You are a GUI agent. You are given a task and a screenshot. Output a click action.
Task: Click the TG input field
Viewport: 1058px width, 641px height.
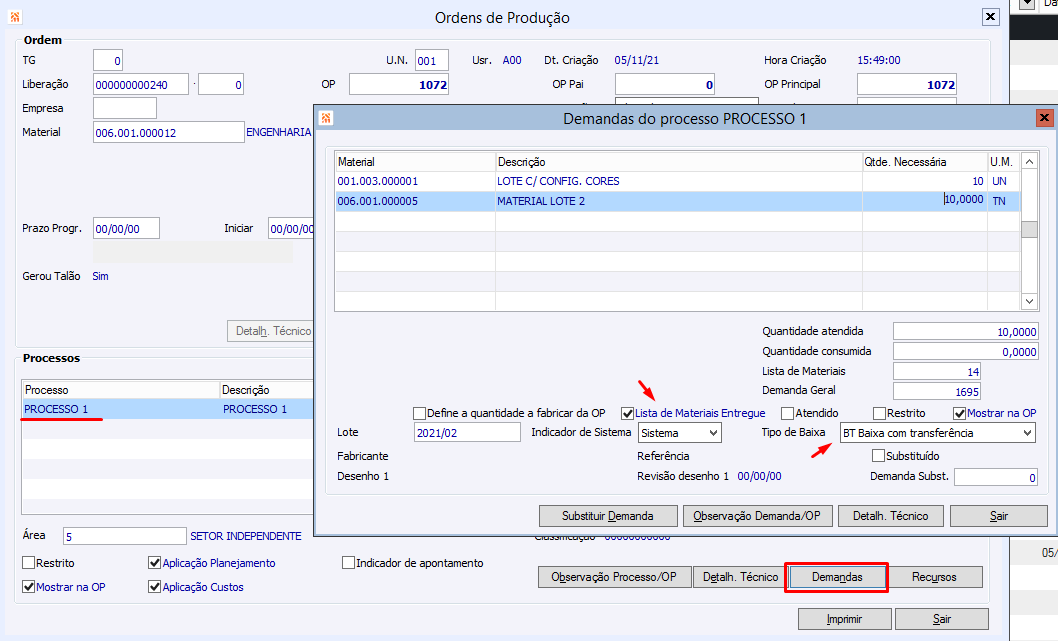108,60
